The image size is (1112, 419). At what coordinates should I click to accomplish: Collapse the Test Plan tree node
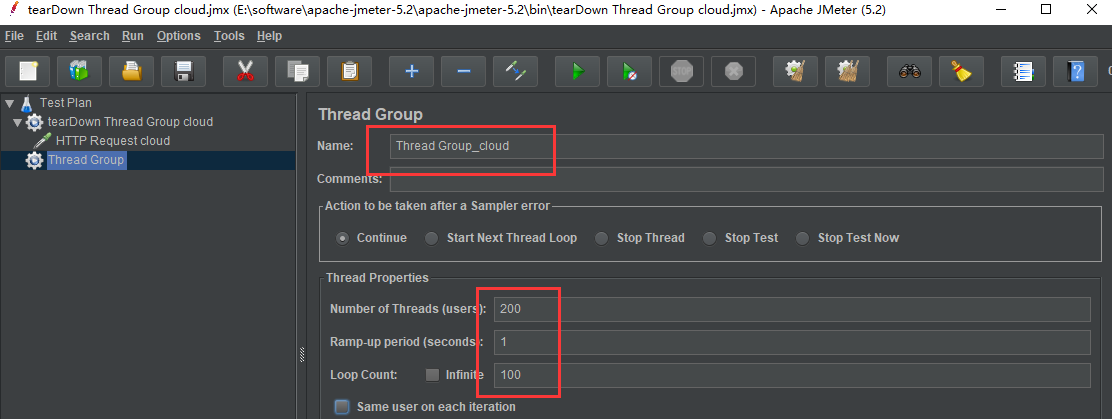(x=10, y=104)
